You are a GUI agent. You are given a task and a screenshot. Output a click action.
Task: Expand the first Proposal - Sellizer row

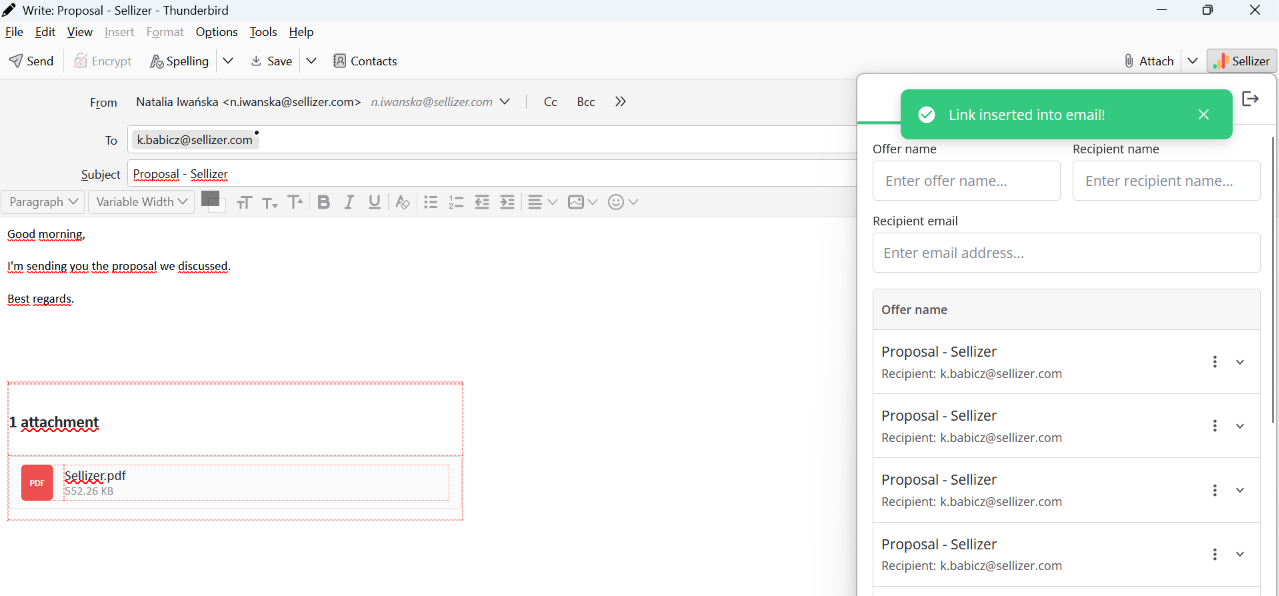tap(1240, 362)
